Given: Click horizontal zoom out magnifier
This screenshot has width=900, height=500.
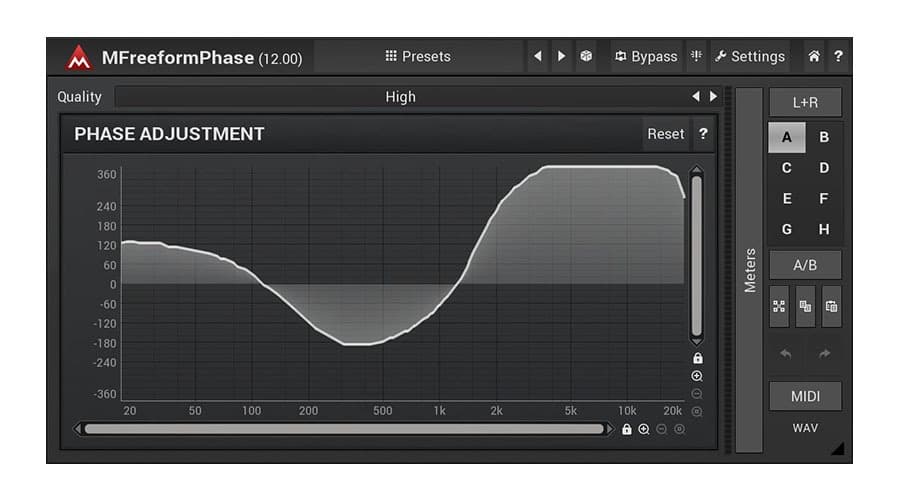Looking at the screenshot, I should [661, 429].
